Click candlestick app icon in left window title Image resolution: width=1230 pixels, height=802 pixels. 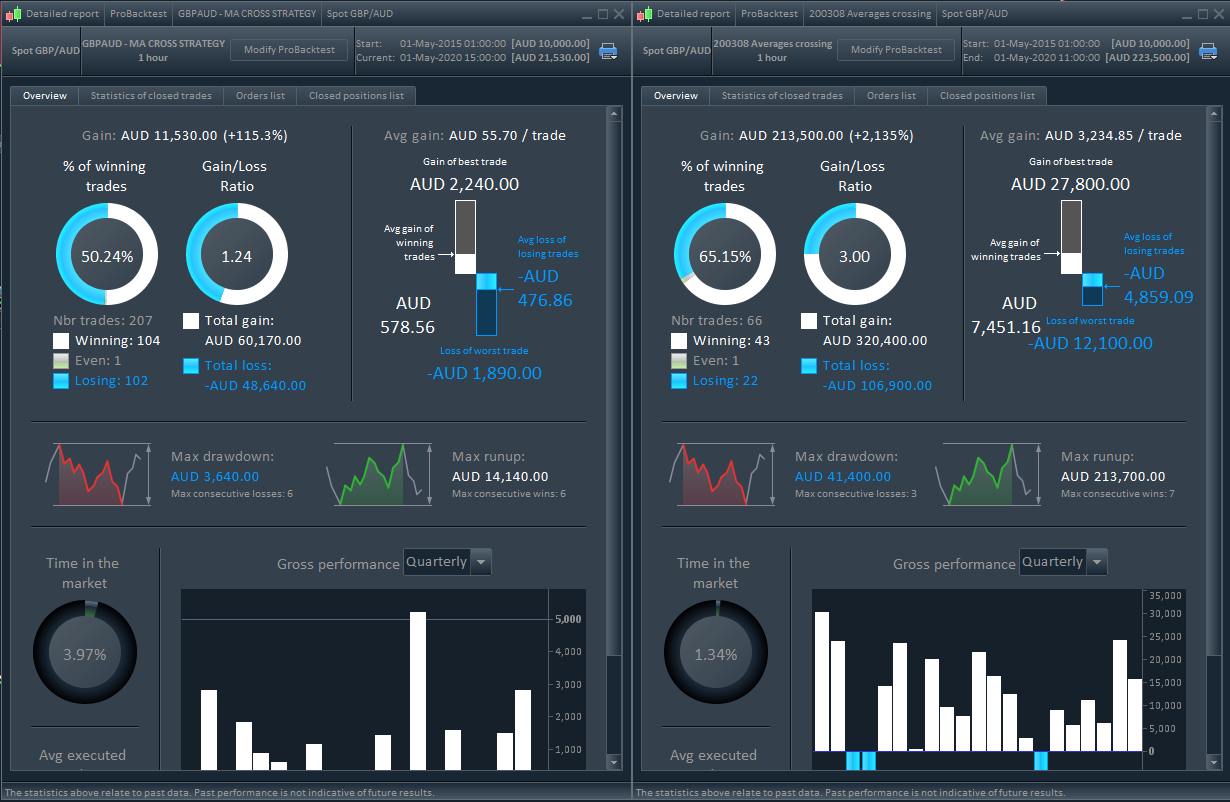coord(12,14)
